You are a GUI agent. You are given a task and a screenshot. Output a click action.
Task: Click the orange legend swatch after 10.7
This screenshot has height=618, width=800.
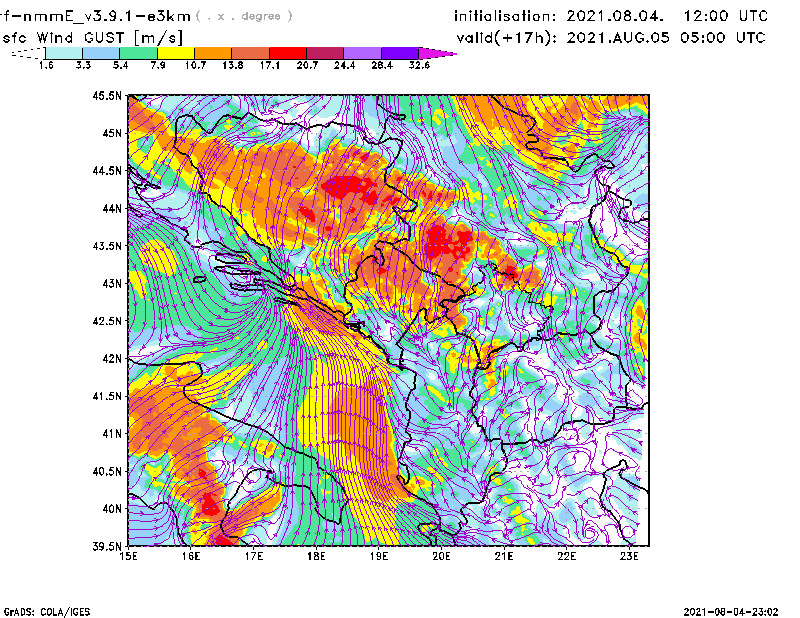click(211, 53)
